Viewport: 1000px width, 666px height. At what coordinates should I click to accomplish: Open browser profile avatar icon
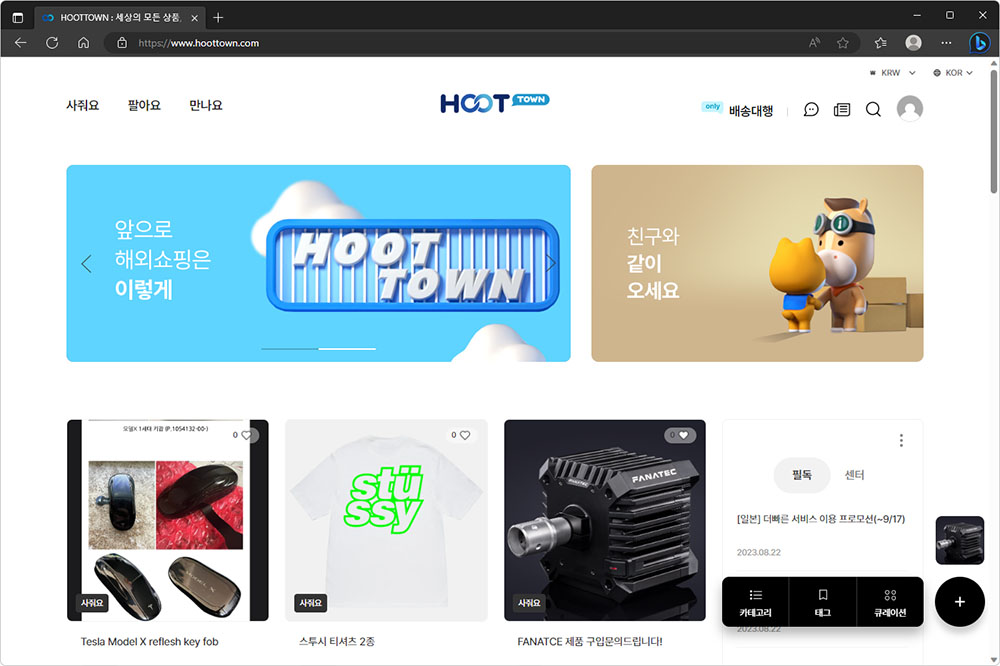(x=913, y=43)
